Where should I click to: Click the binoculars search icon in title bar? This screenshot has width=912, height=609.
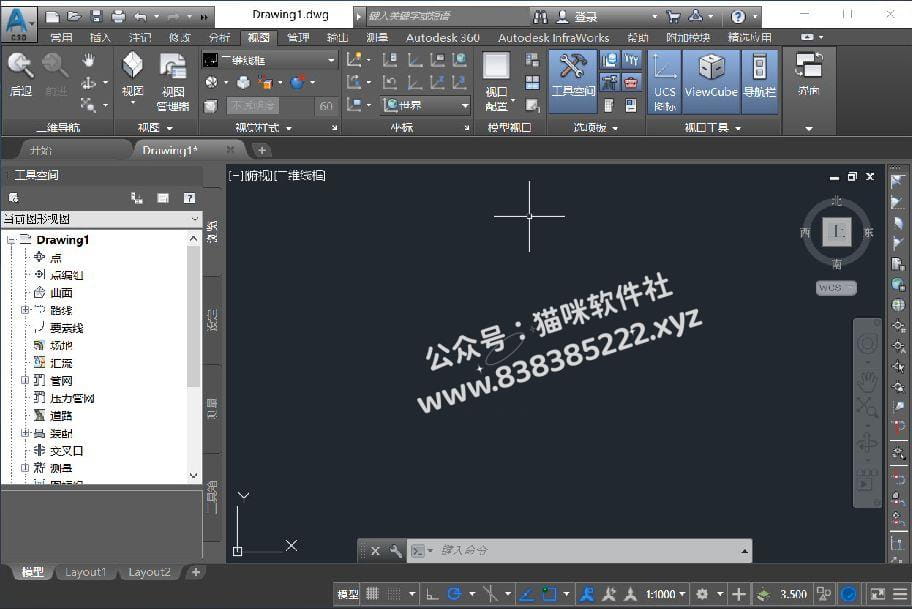coord(540,16)
